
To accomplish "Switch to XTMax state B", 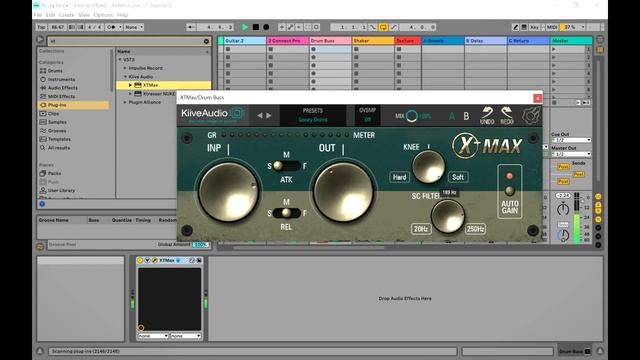I will click(x=466, y=116).
